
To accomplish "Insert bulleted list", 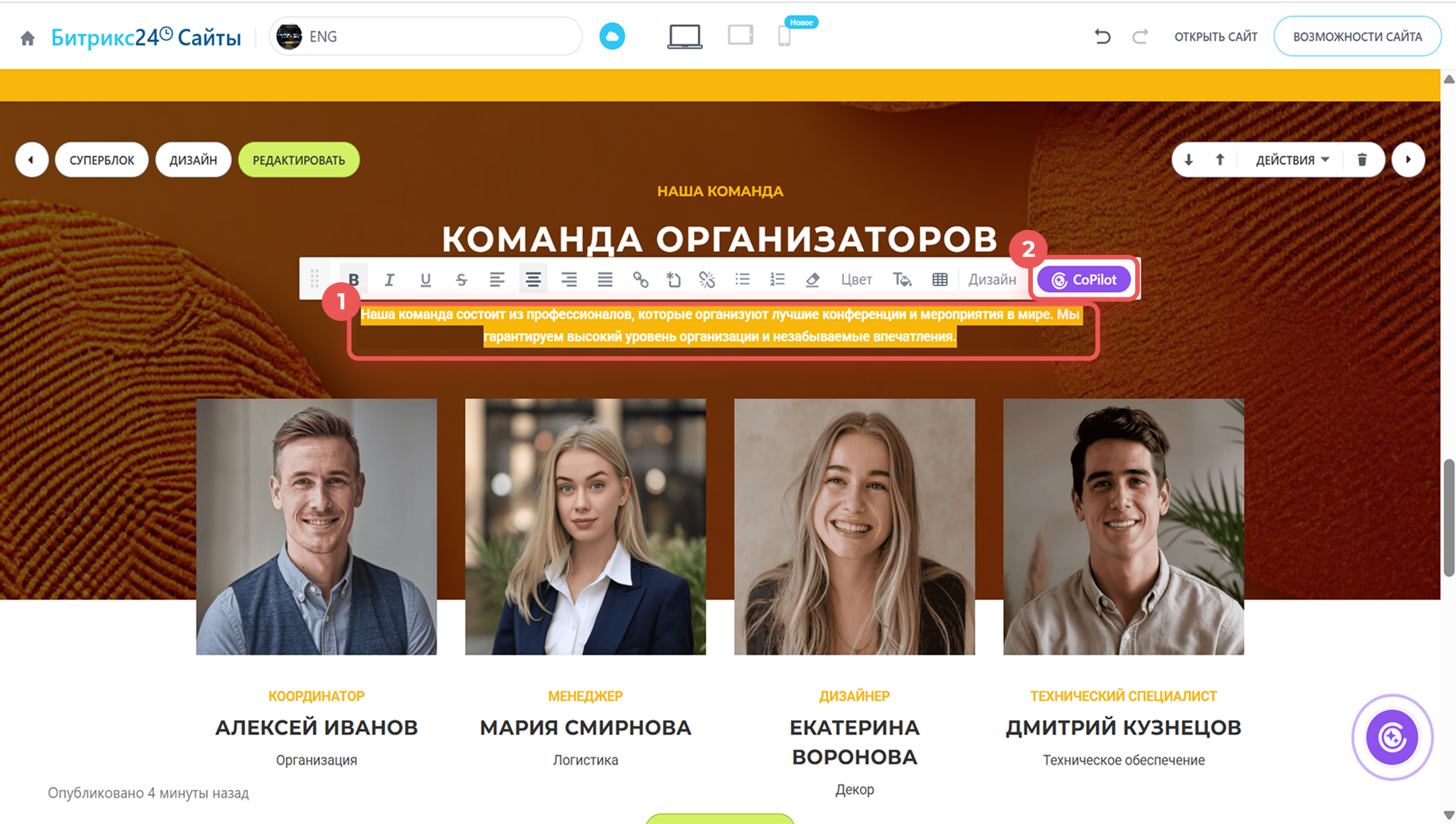I will 742,279.
